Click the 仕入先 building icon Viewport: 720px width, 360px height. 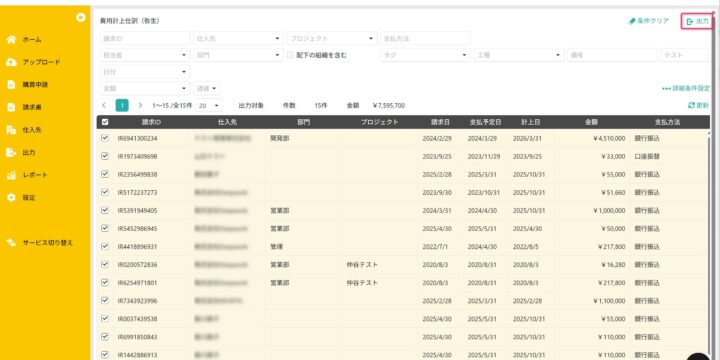point(11,130)
